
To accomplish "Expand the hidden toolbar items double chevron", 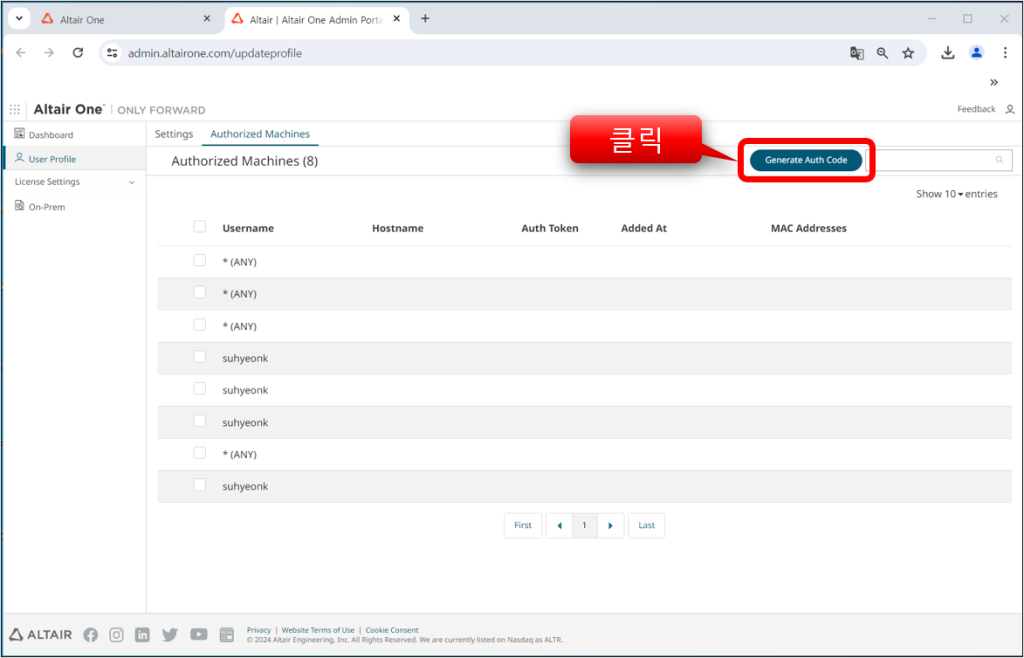I will [993, 82].
